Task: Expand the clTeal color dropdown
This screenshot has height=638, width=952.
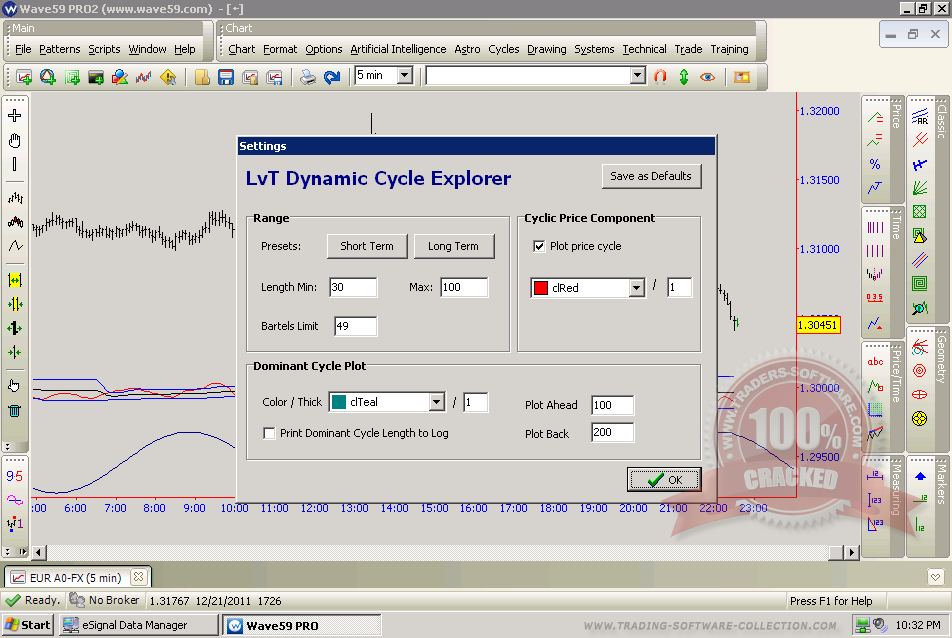Action: [x=436, y=402]
